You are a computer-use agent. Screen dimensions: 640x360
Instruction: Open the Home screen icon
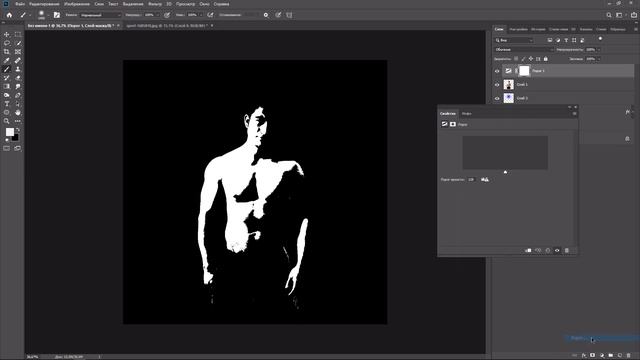click(x=9, y=15)
